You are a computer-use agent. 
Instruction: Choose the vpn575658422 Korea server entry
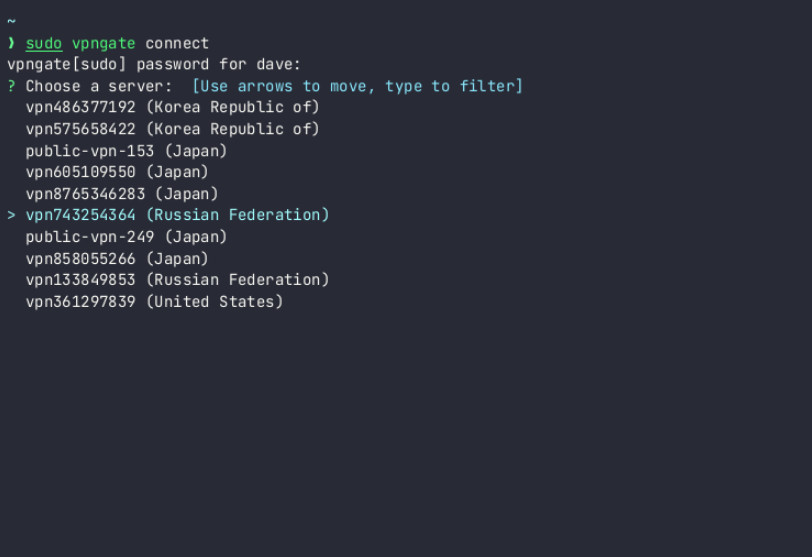pyautogui.click(x=172, y=129)
